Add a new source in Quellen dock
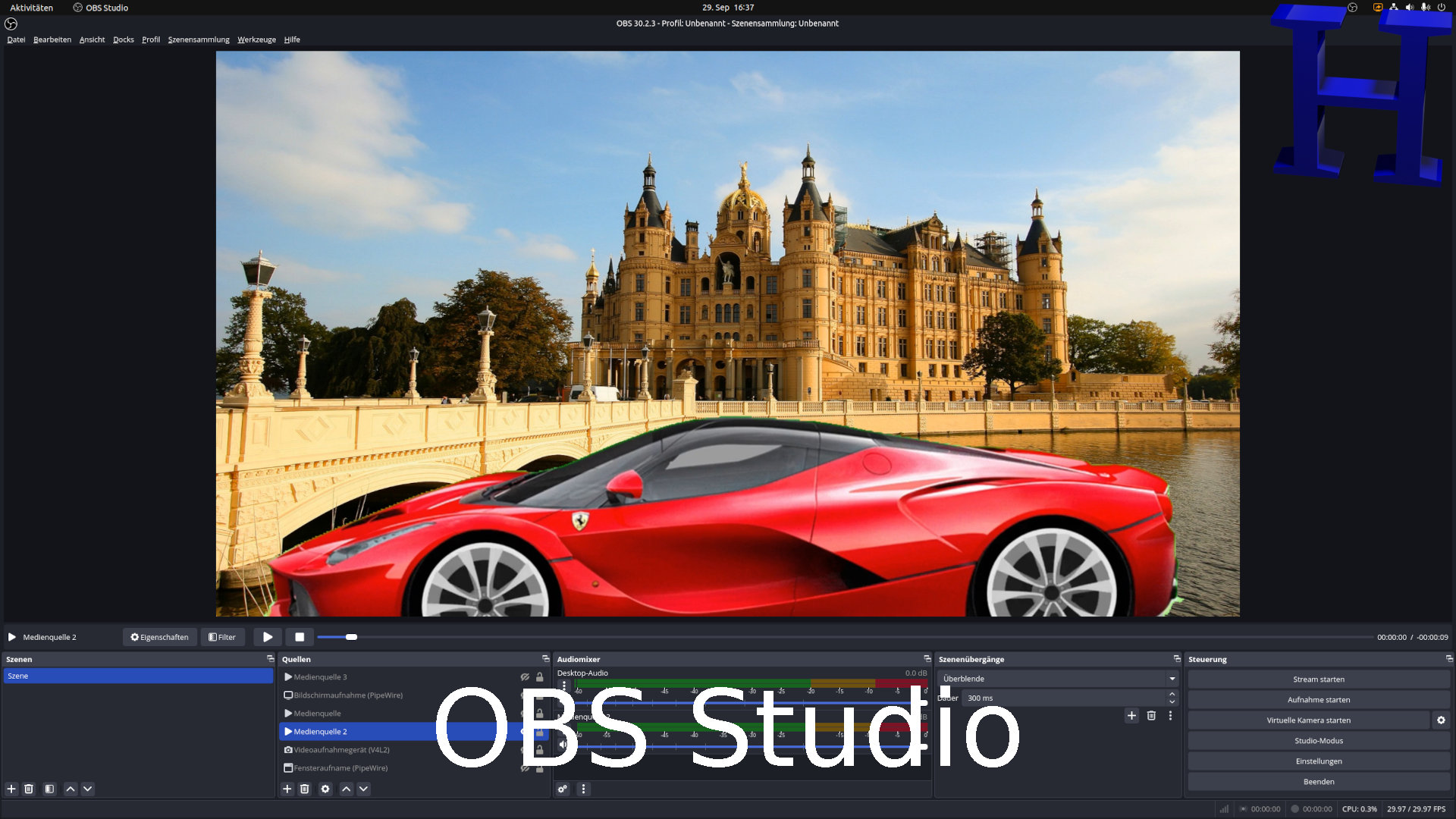This screenshot has height=819, width=1456. coord(287,789)
